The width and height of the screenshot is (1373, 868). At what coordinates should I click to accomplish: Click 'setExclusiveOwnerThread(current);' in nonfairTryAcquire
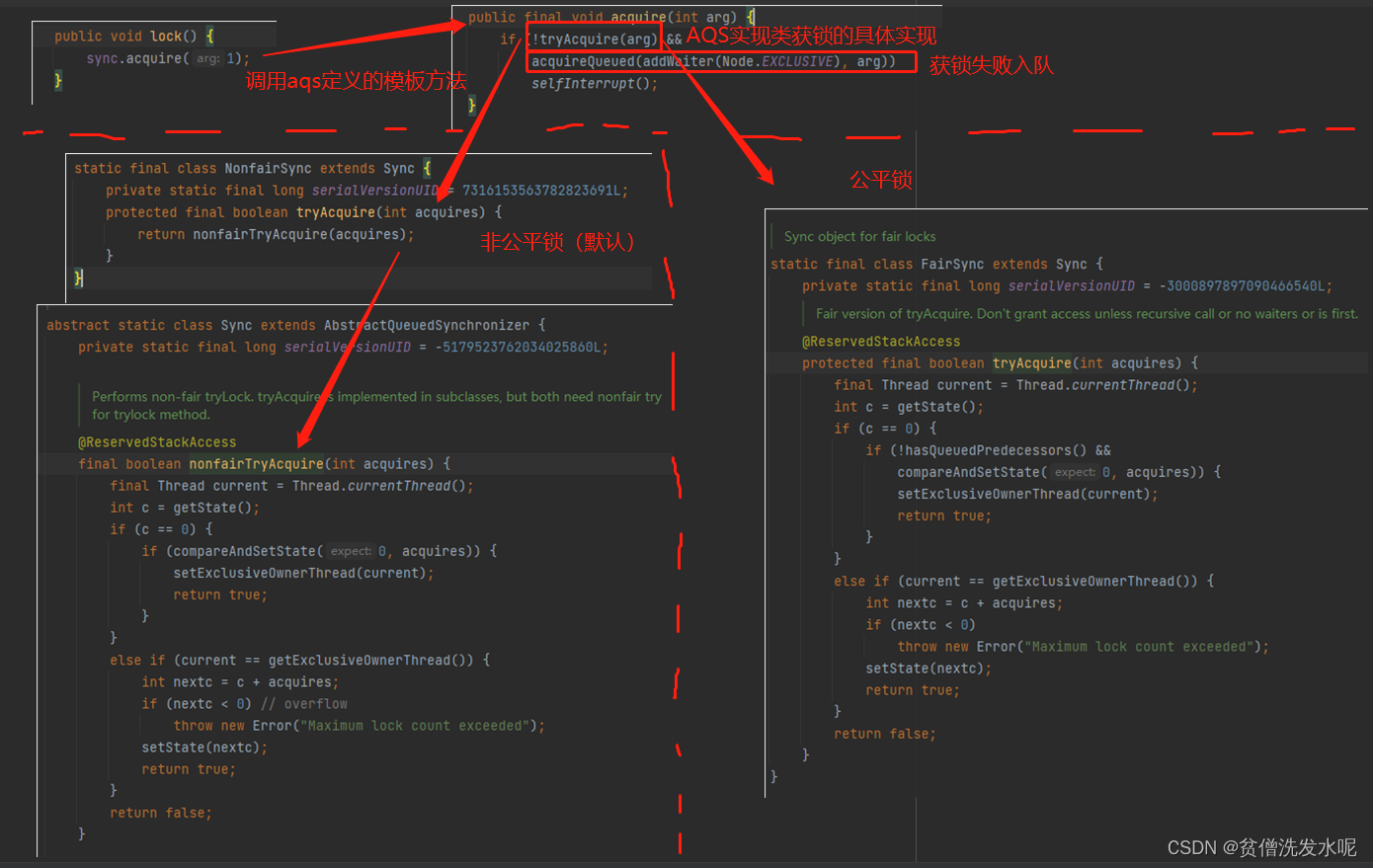303,573
